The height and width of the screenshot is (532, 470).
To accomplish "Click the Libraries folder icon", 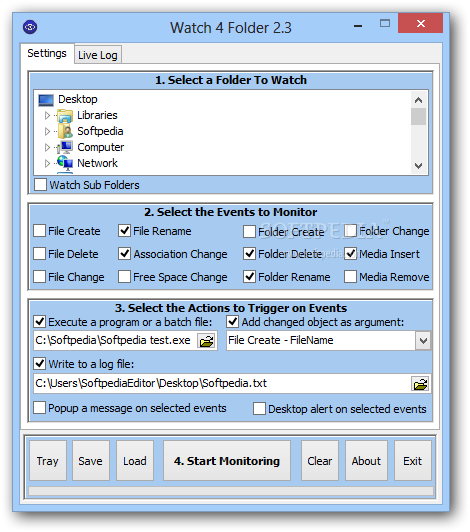I will coord(64,116).
